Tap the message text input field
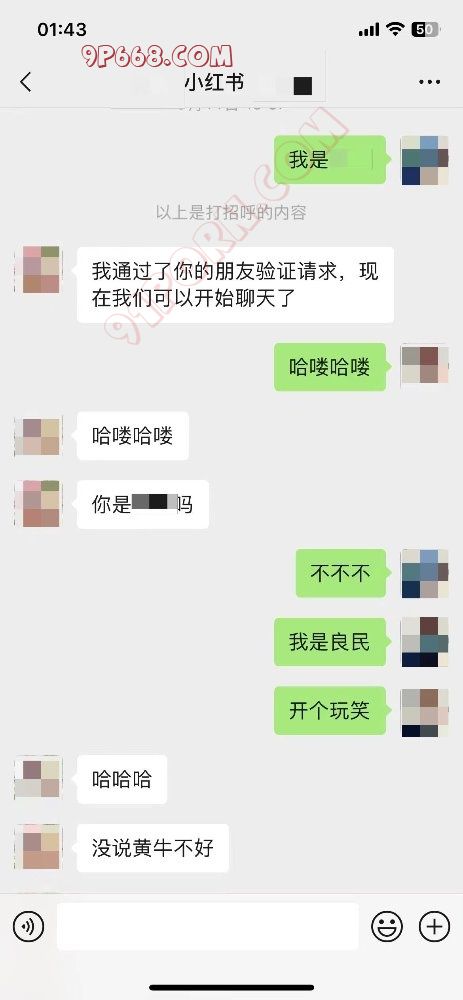 [208, 926]
